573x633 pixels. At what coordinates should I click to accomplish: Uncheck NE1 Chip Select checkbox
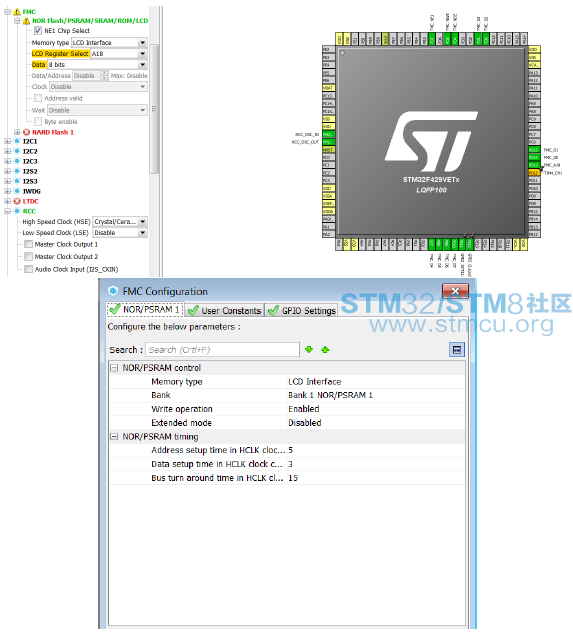(38, 31)
